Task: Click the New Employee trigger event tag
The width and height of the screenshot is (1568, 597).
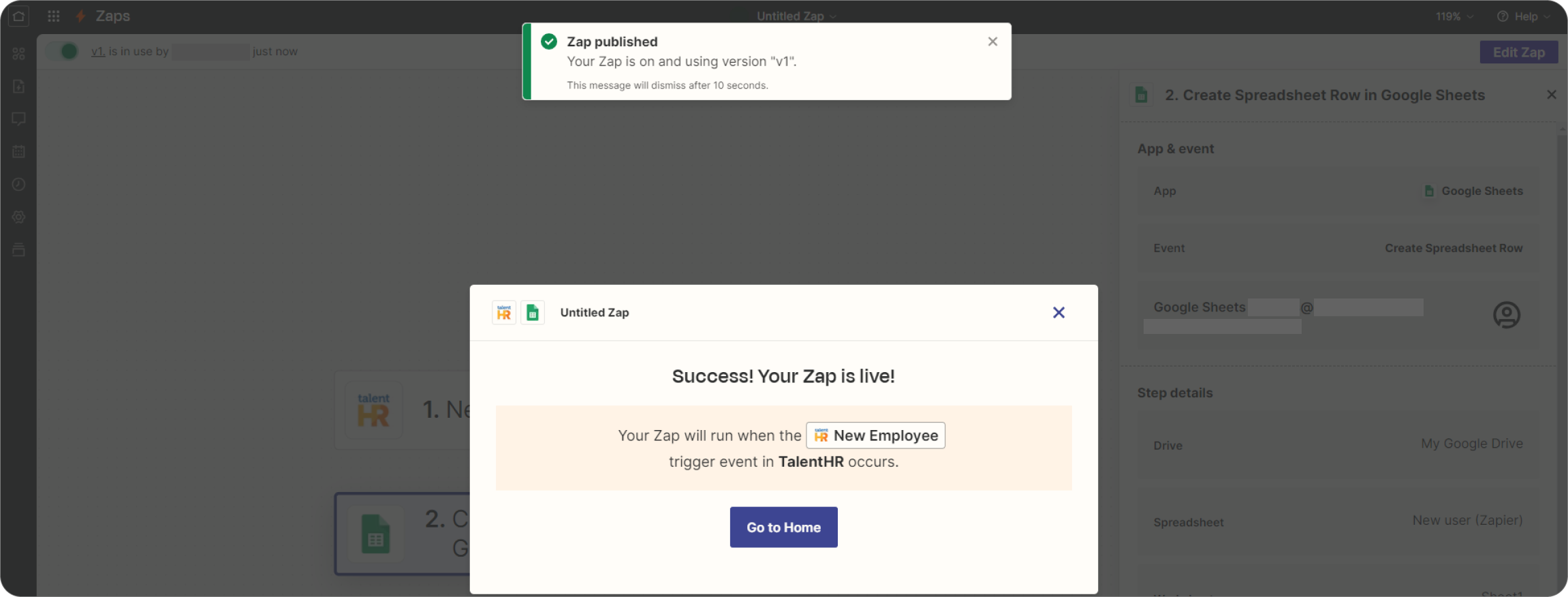Action: pos(875,435)
